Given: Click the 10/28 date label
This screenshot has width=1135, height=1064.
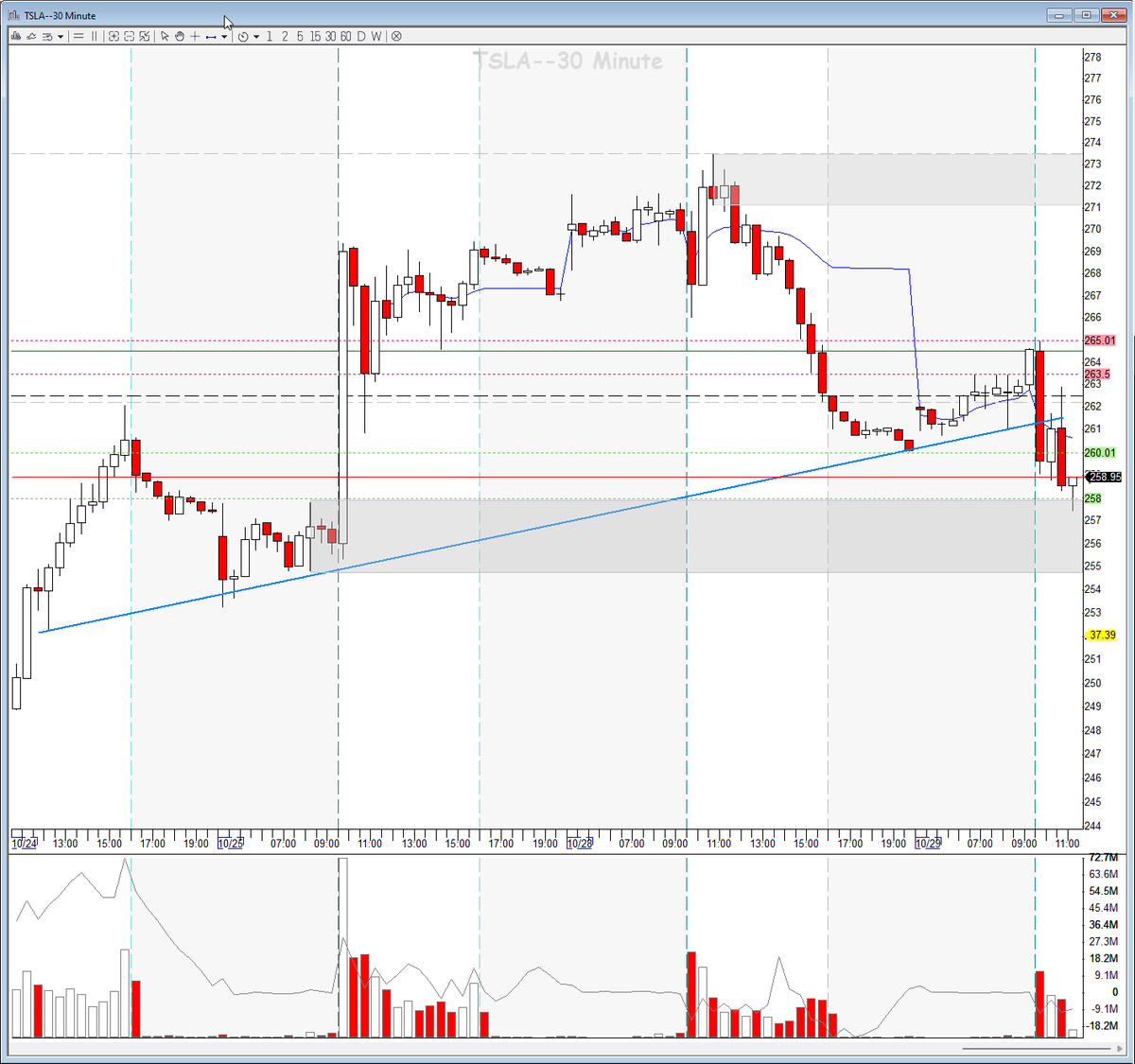Looking at the screenshot, I should pyautogui.click(x=579, y=843).
